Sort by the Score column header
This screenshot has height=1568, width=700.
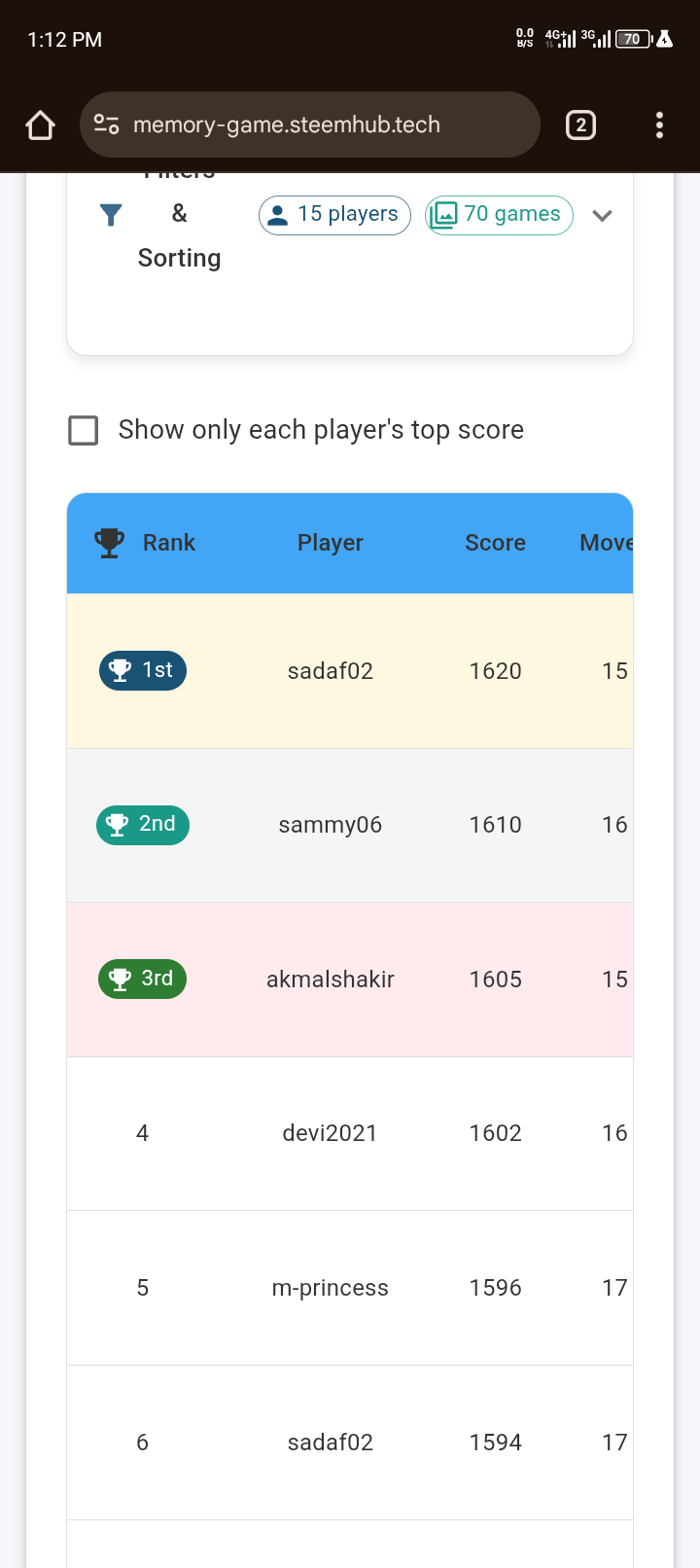[x=496, y=543]
